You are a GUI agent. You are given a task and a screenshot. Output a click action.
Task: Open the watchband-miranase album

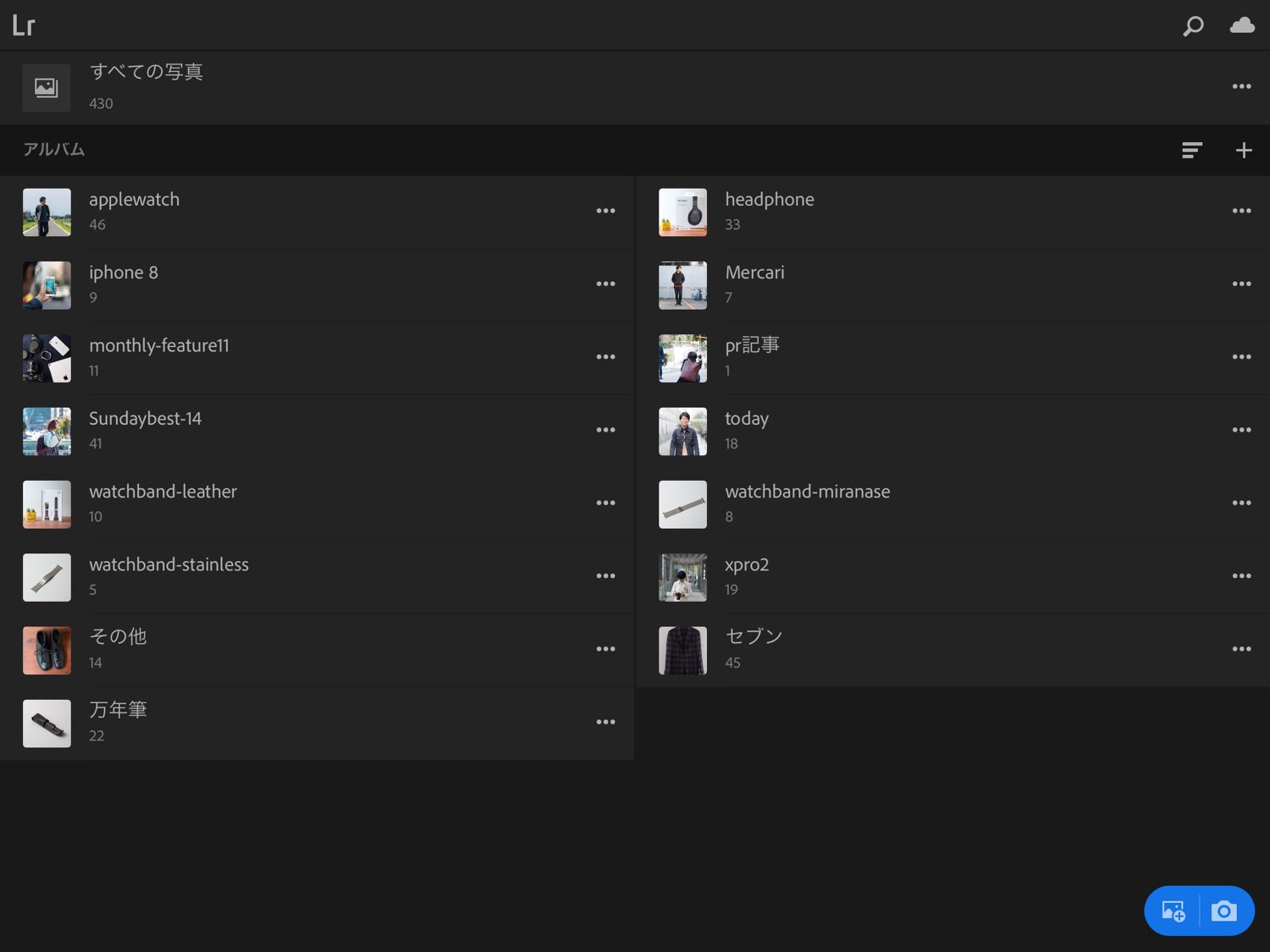click(807, 492)
